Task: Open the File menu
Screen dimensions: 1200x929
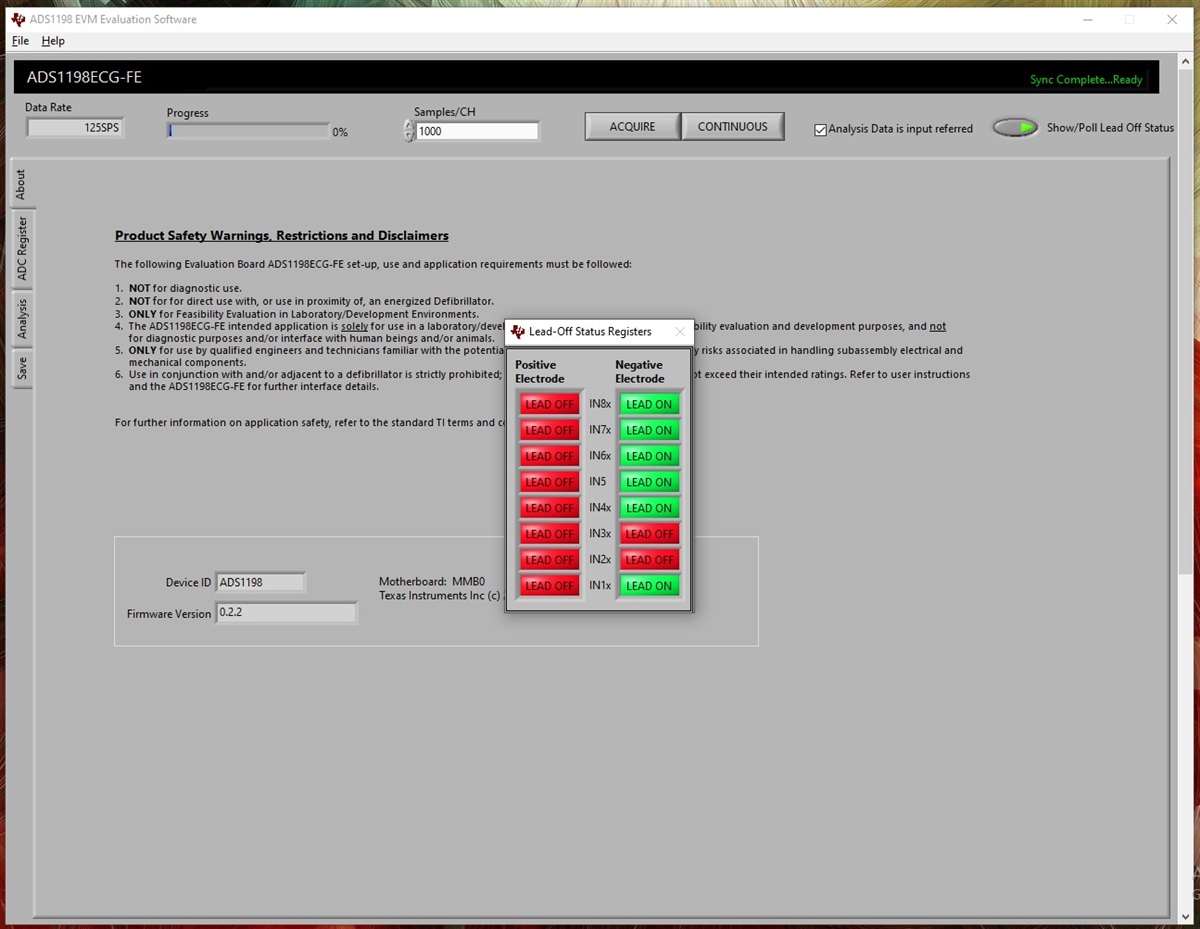Action: point(20,41)
